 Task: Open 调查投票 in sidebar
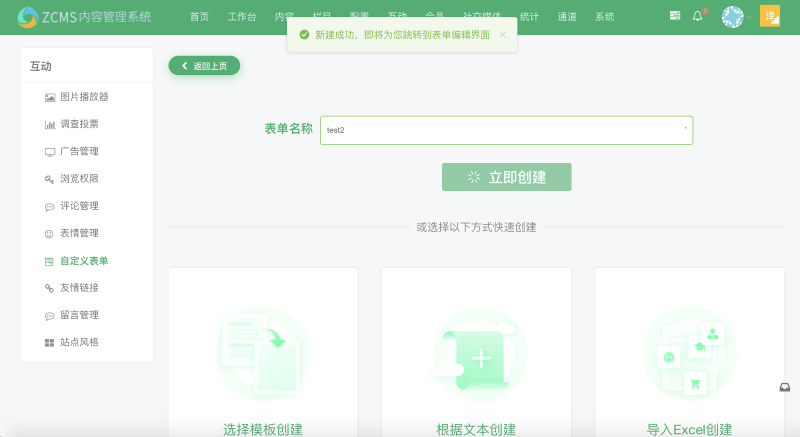(x=79, y=124)
